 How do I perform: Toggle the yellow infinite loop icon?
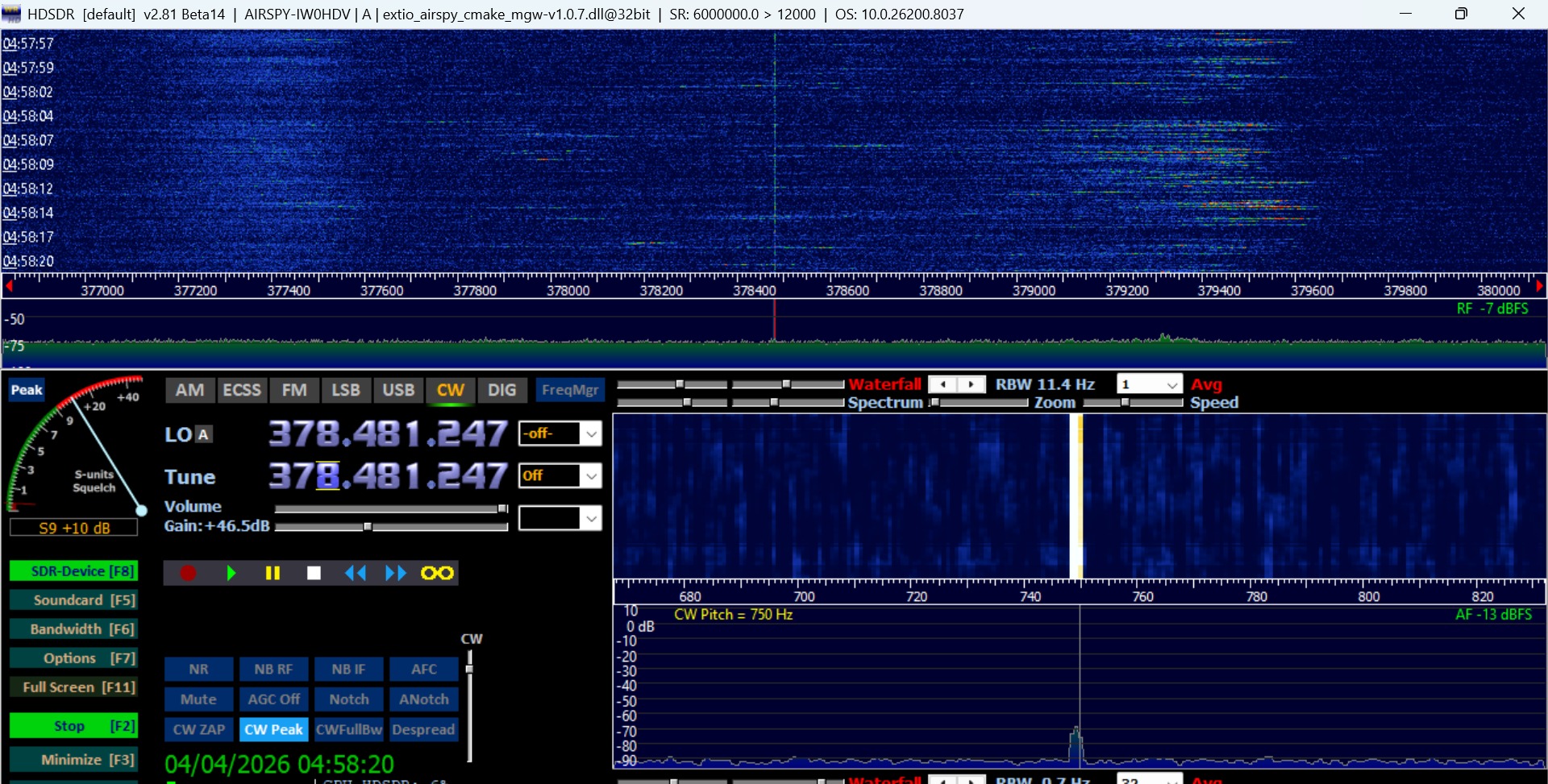(437, 573)
